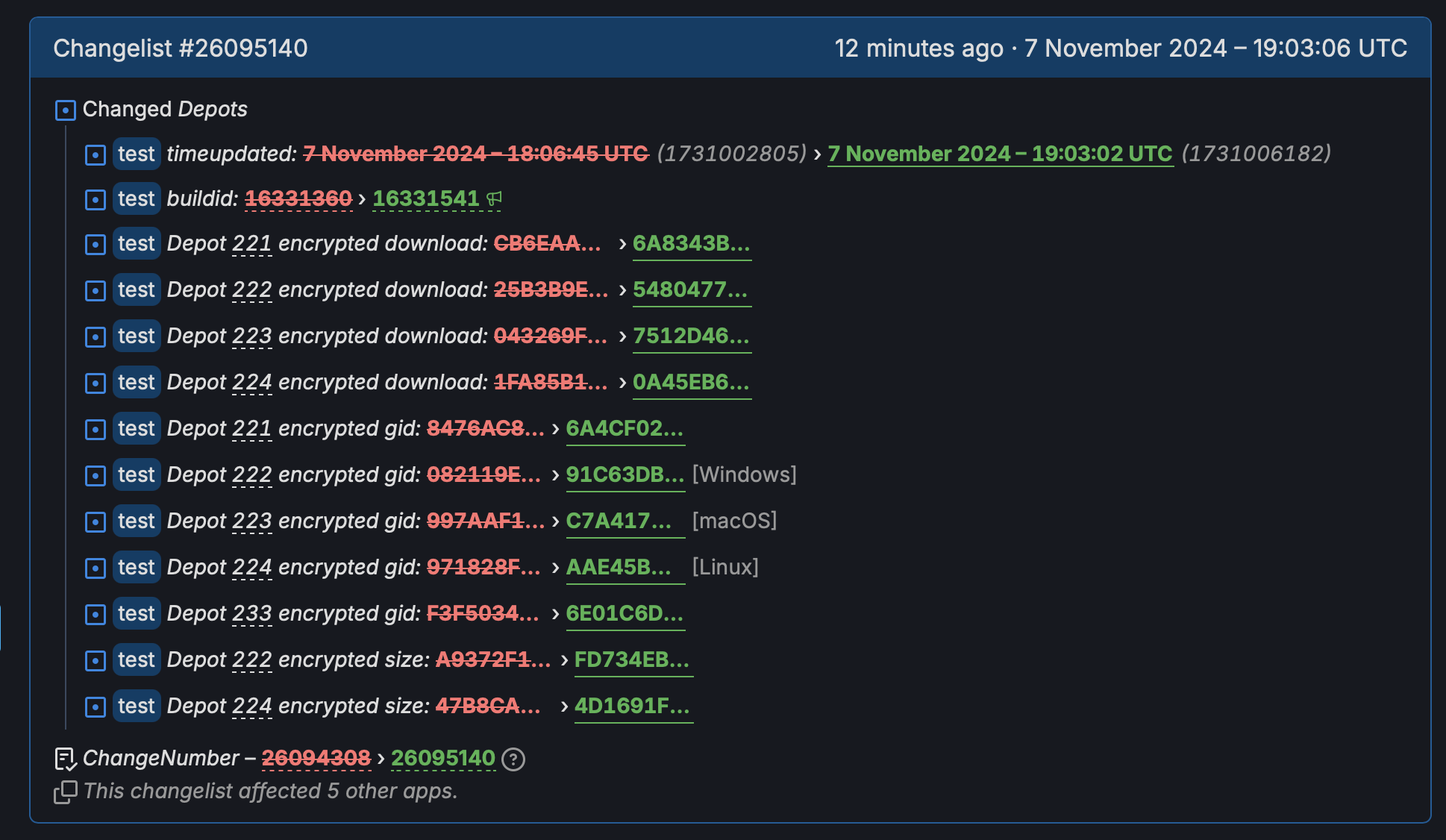
Task: Expand the Depot 222 encrypted gid entry
Action: [96, 475]
